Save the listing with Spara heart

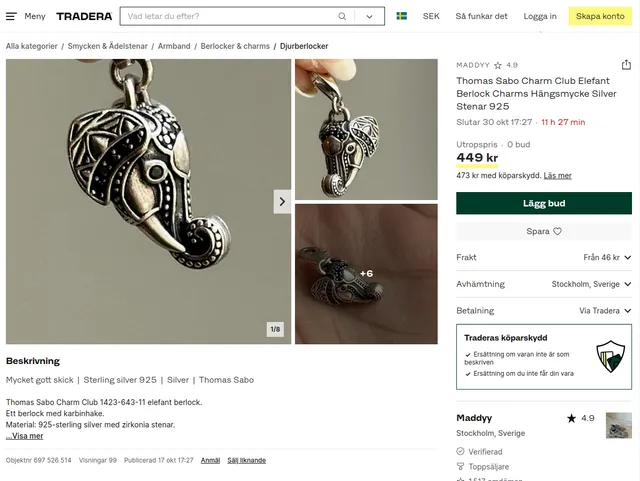click(544, 231)
